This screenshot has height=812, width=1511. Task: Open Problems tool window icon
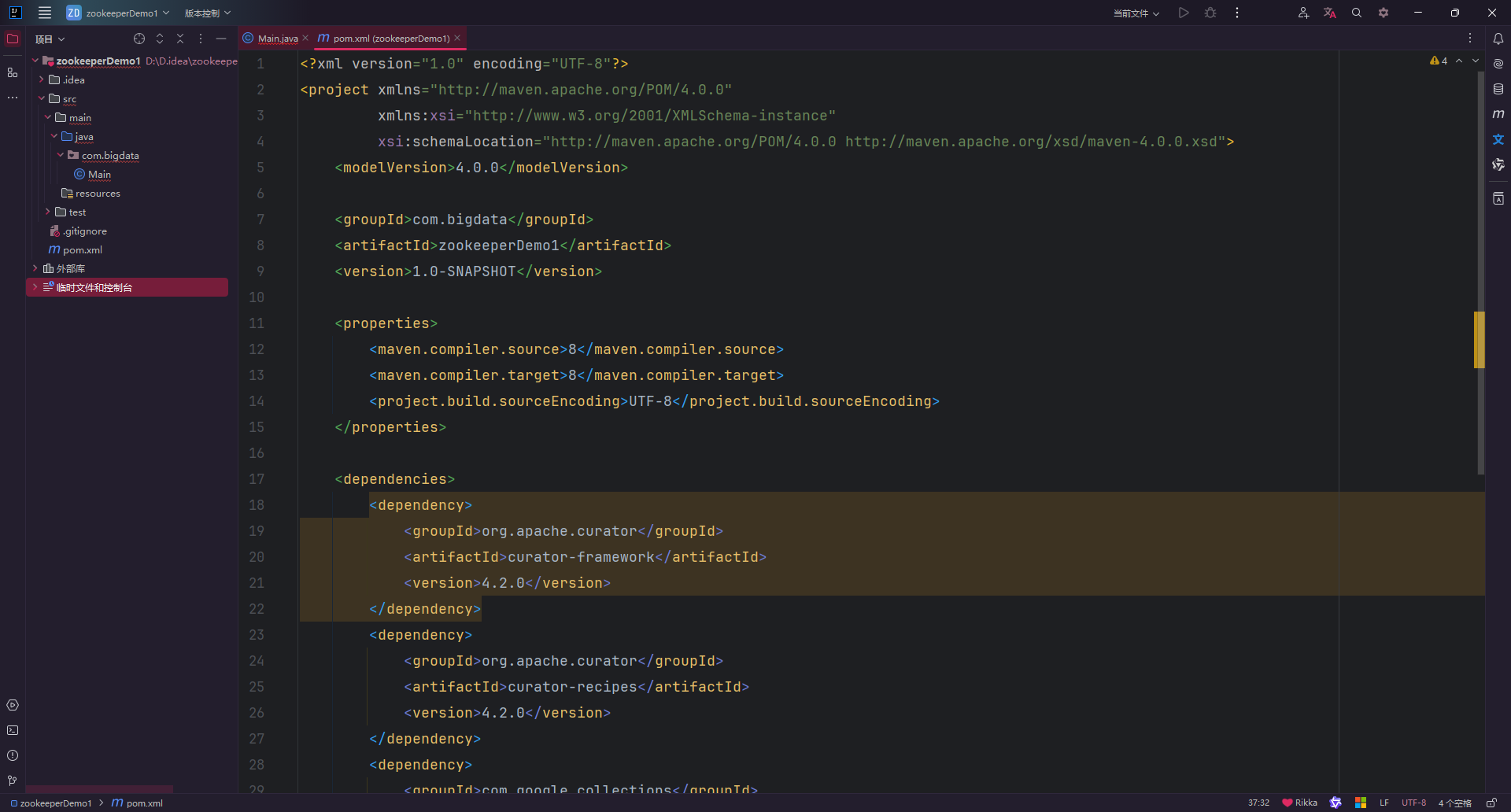click(13, 755)
